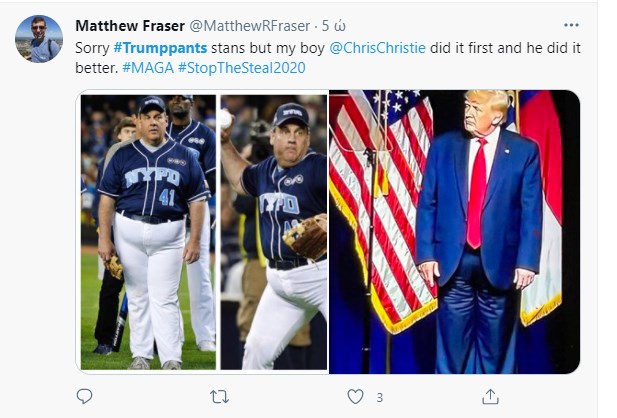Image resolution: width=617 pixels, height=418 pixels.
Task: Click the like count showing 3
Action: tap(380, 398)
